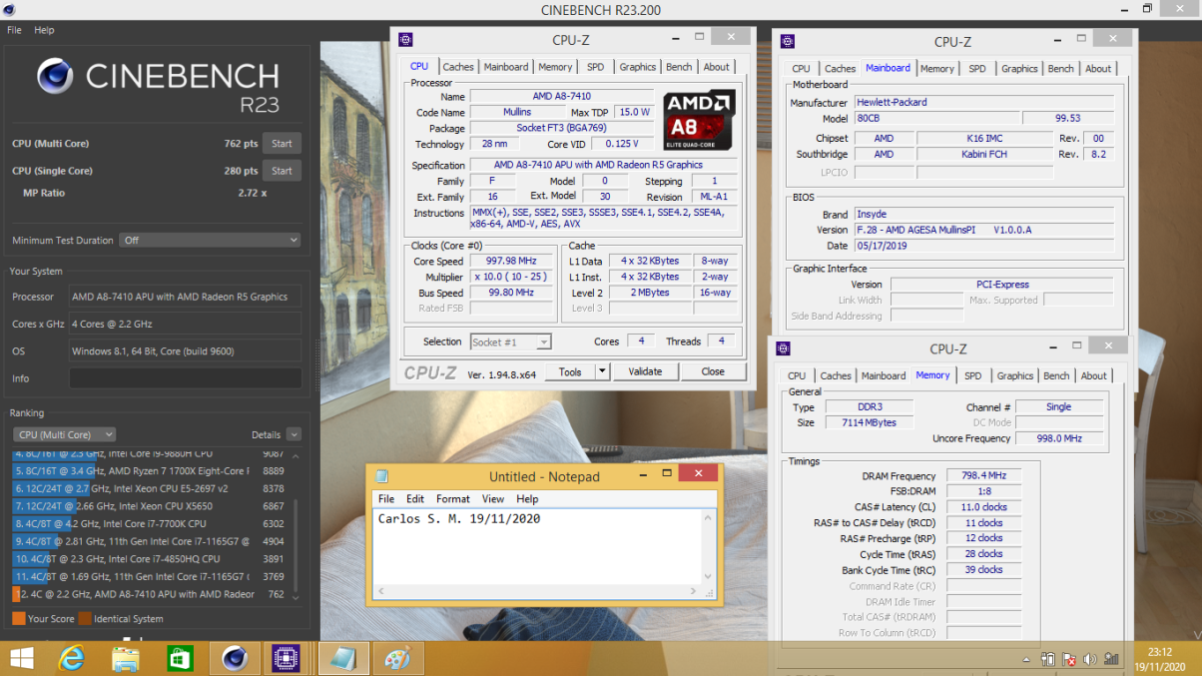Expand the CPU-Z Tools dropdown arrow
1202x676 pixels.
click(x=602, y=372)
